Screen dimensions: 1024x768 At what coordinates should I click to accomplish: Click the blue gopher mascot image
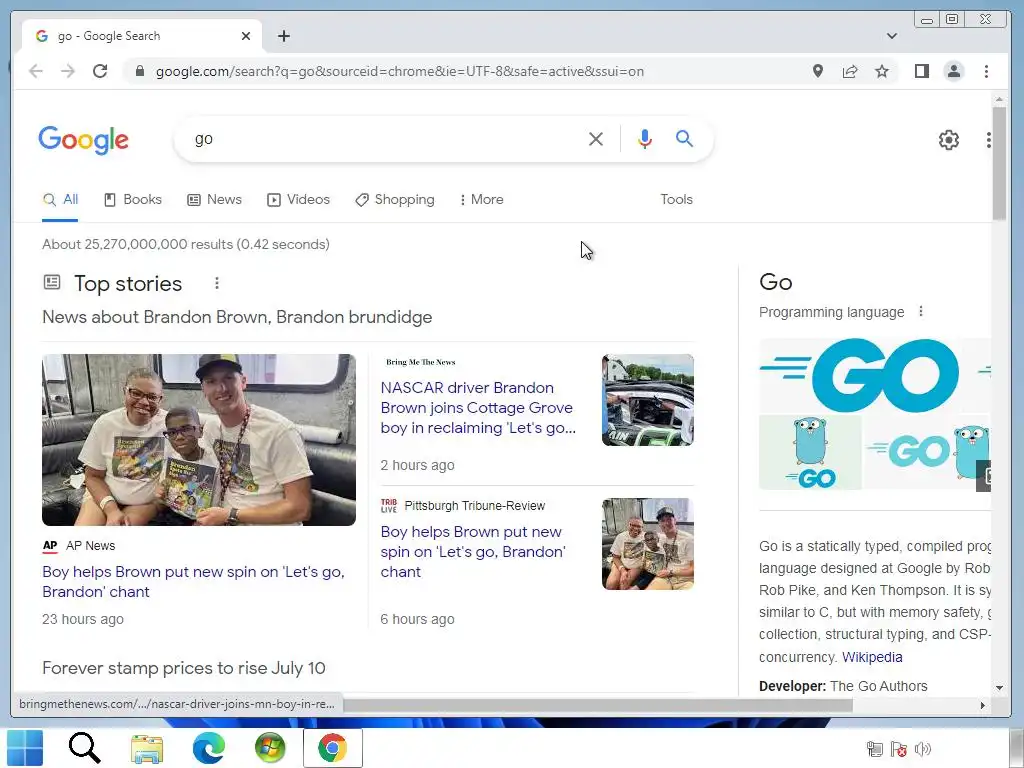tap(810, 453)
